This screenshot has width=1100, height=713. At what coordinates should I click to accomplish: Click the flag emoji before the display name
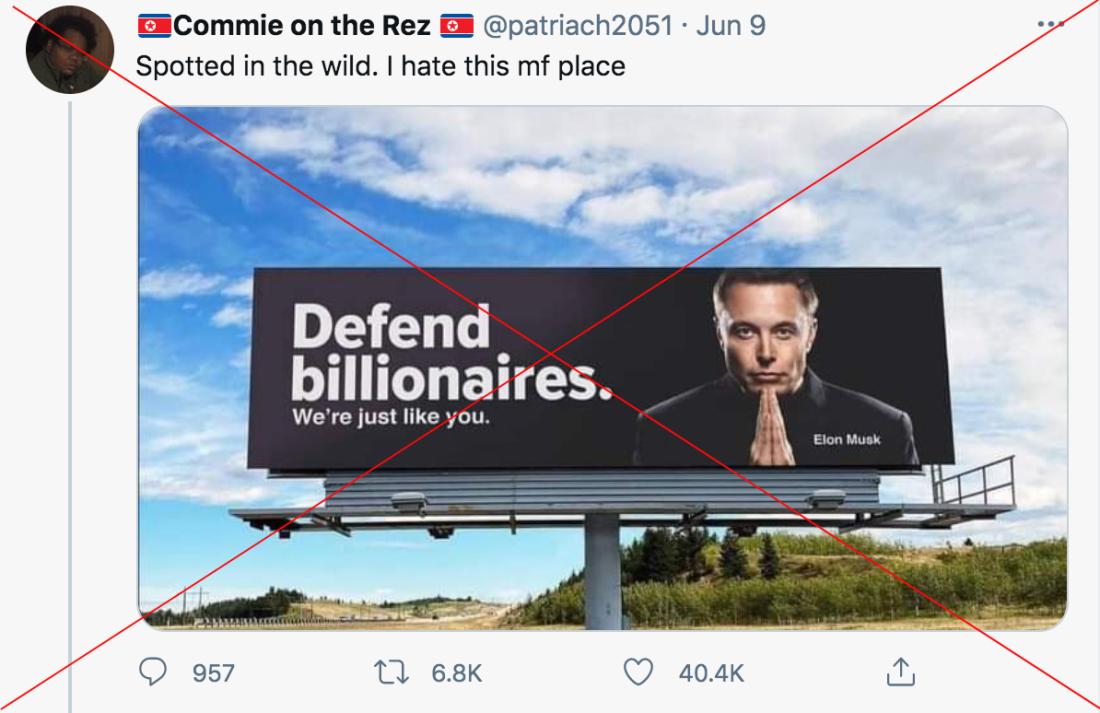pos(154,27)
